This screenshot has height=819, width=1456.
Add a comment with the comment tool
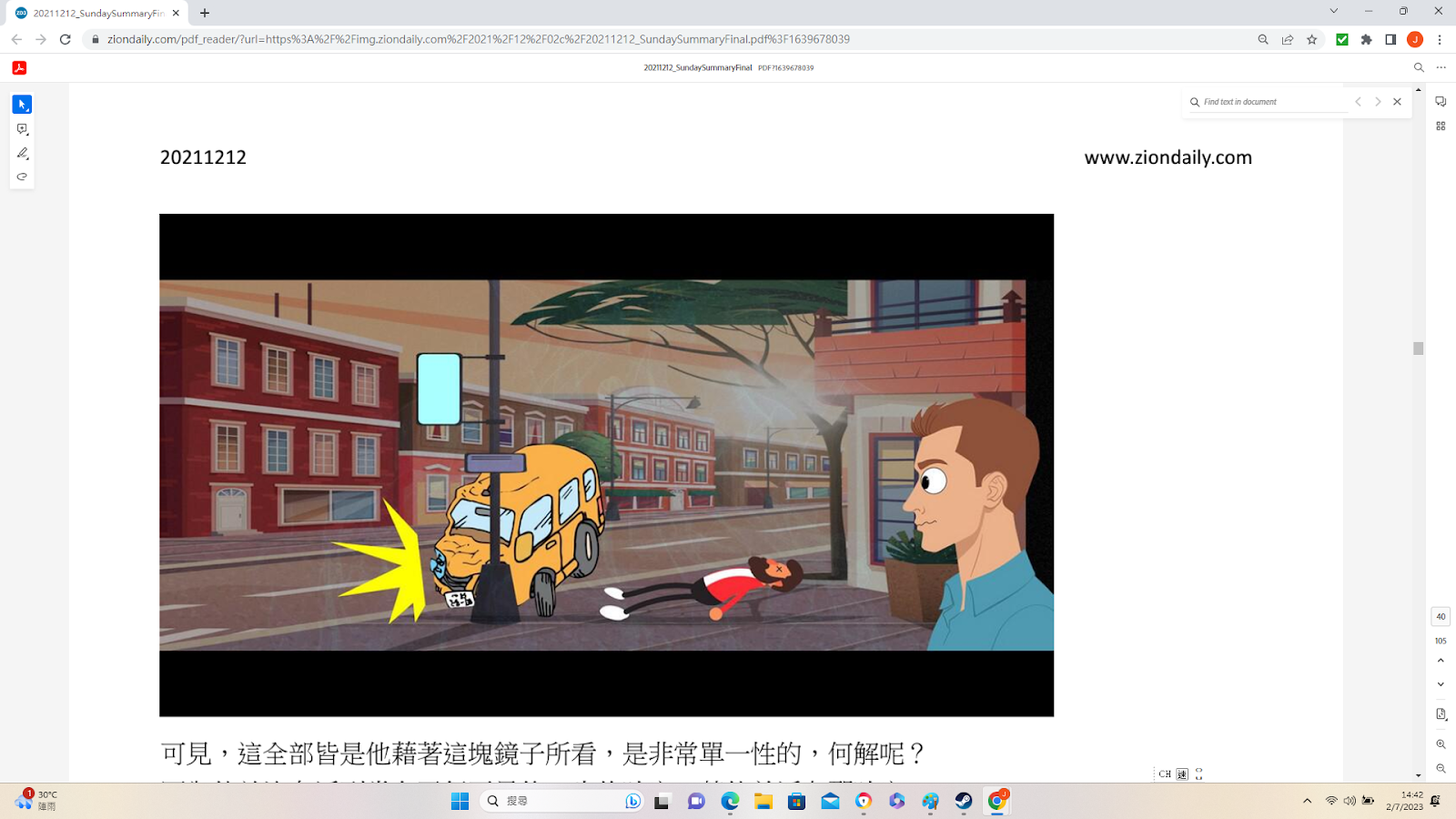click(22, 129)
